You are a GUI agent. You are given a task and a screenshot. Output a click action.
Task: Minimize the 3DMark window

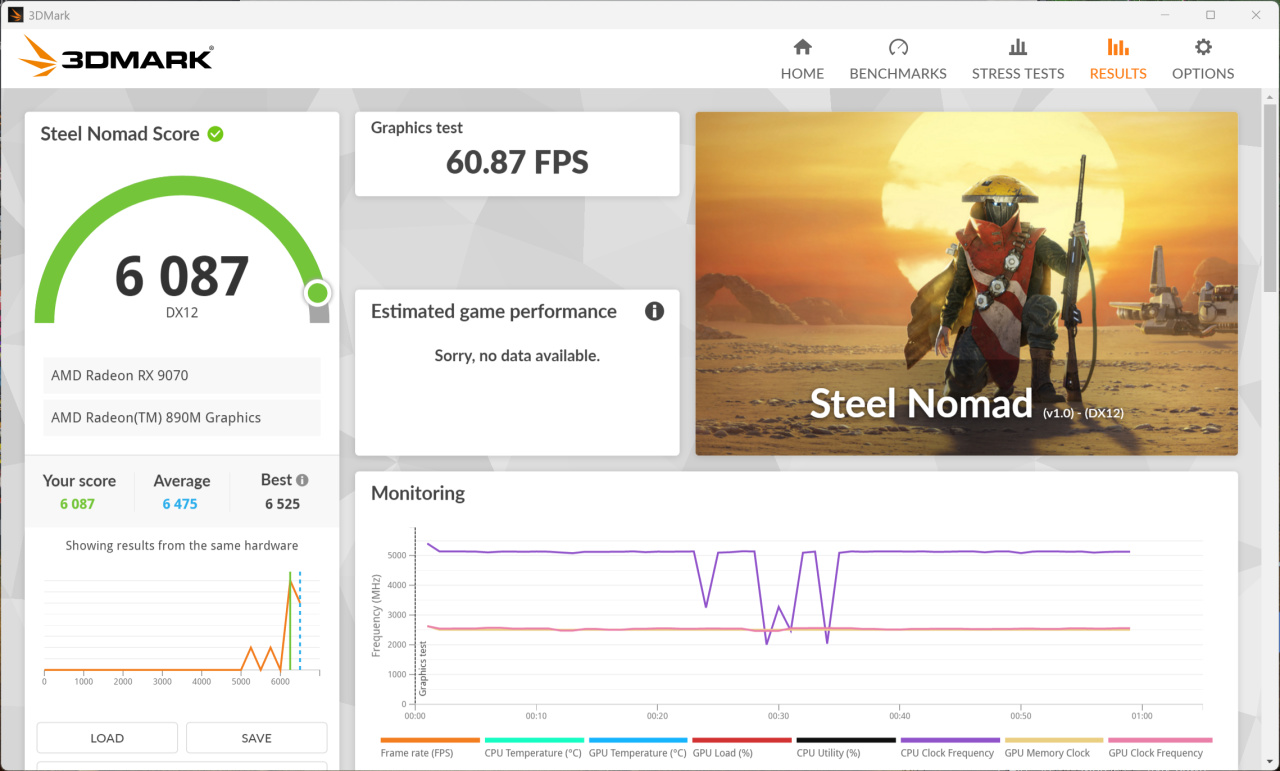click(x=1164, y=15)
